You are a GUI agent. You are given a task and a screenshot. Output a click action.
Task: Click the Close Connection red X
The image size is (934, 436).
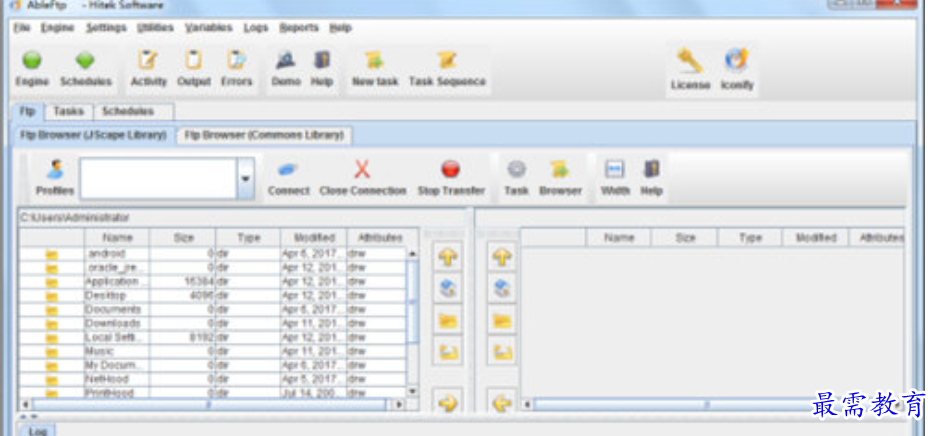point(362,170)
